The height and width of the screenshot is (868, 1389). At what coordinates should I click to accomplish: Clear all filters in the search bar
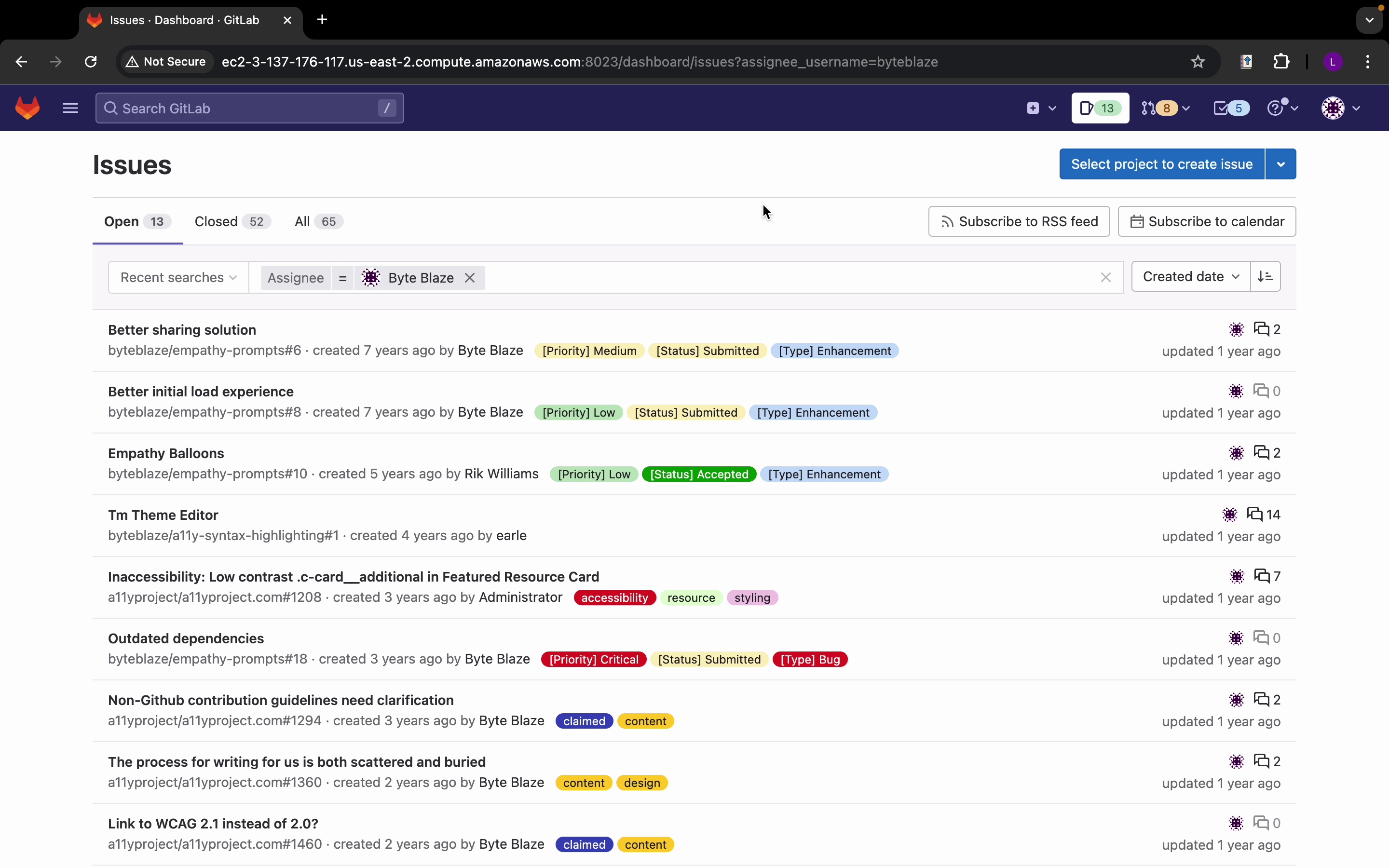(1105, 278)
